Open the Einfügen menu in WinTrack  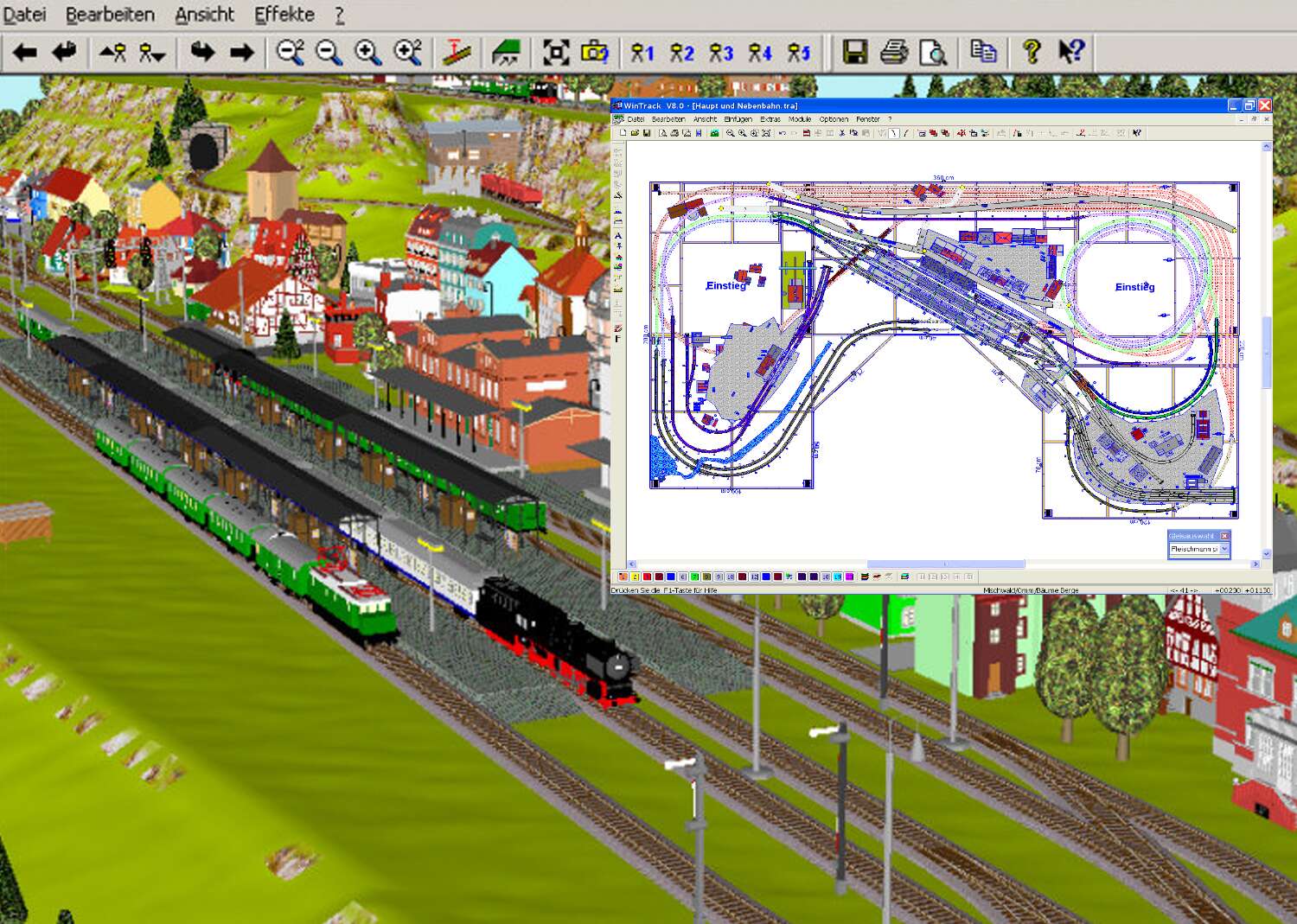click(740, 119)
